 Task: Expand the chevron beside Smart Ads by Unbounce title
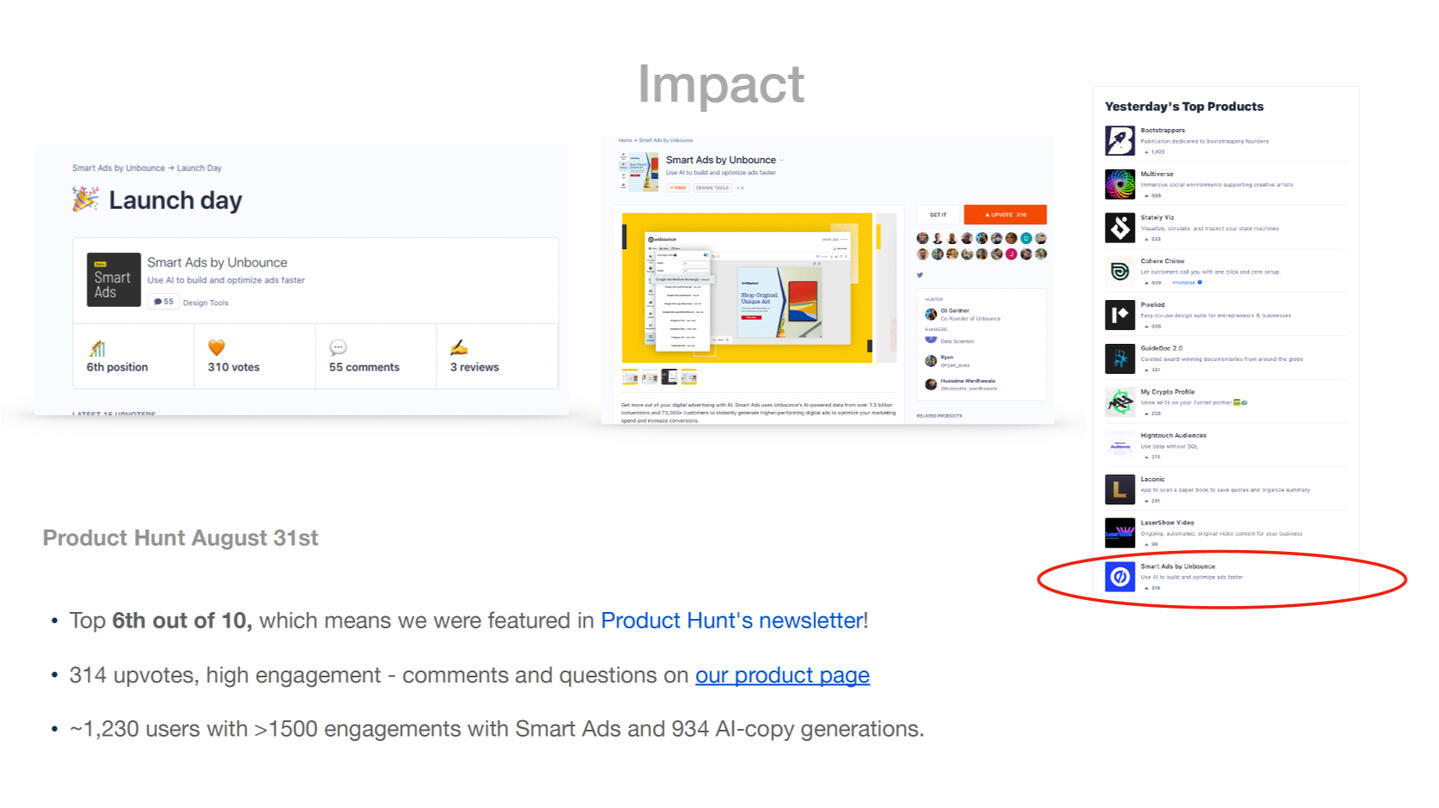[x=782, y=160]
